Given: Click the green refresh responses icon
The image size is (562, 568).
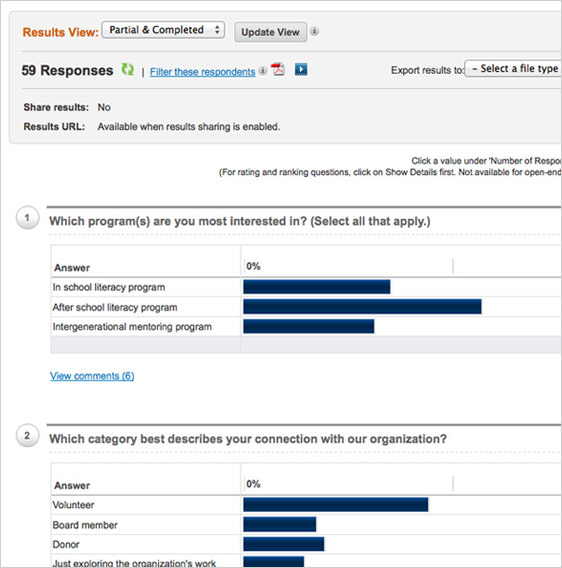Looking at the screenshot, I should click(127, 69).
